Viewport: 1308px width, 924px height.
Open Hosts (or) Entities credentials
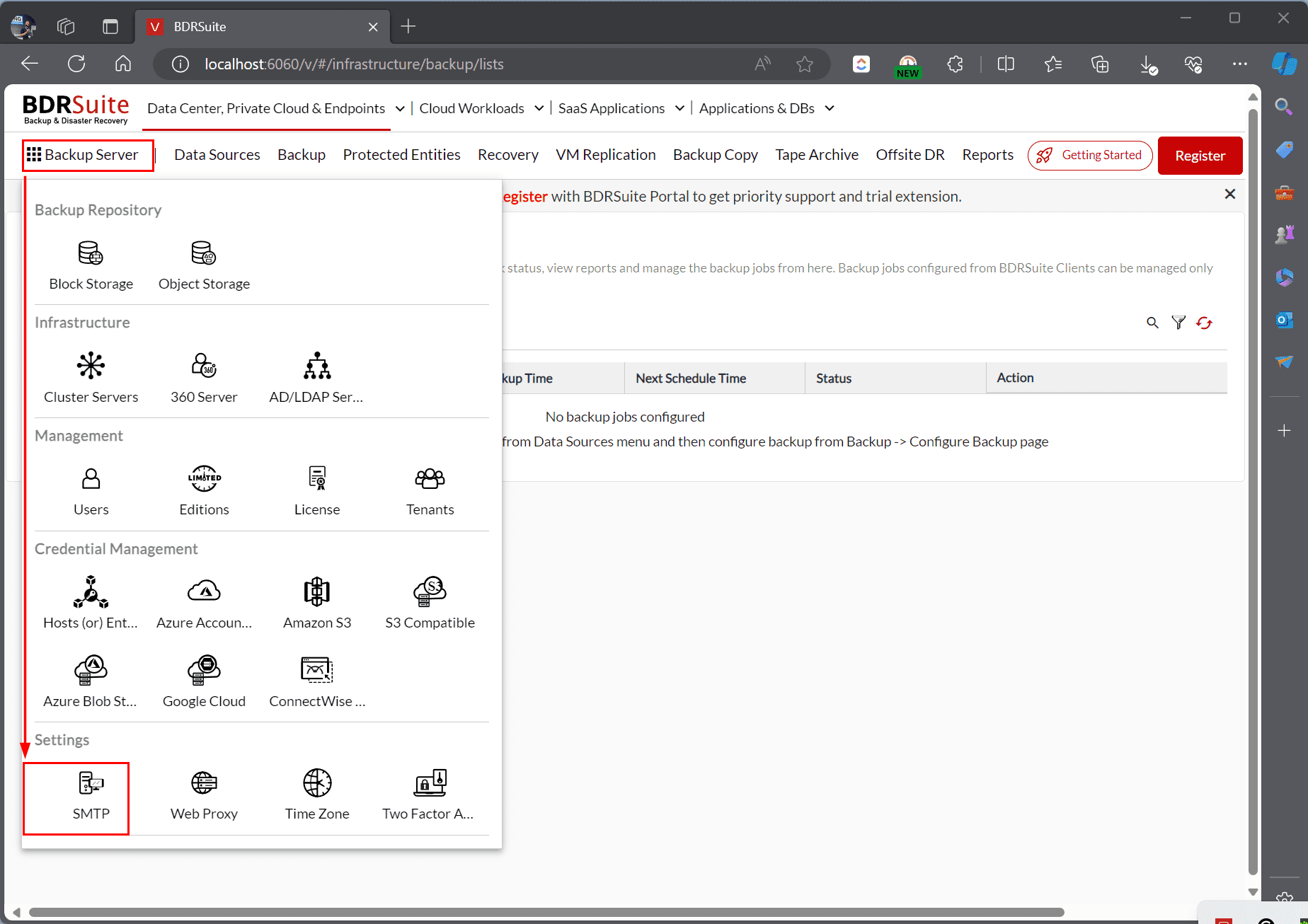(x=91, y=604)
